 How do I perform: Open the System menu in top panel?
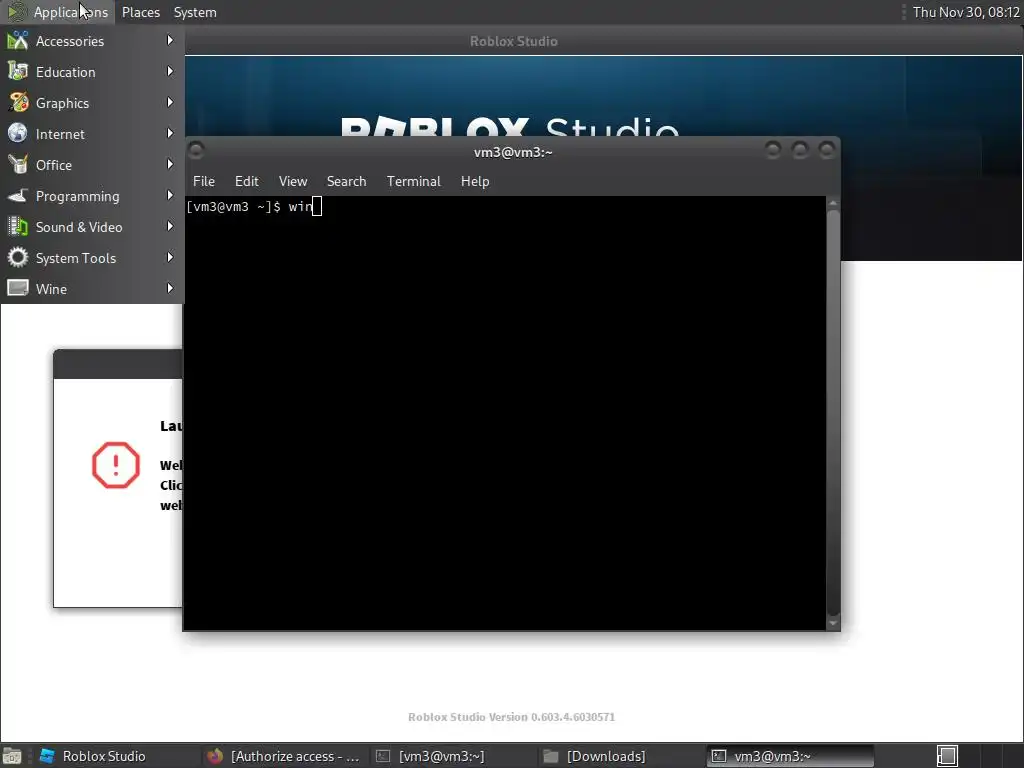pos(195,12)
